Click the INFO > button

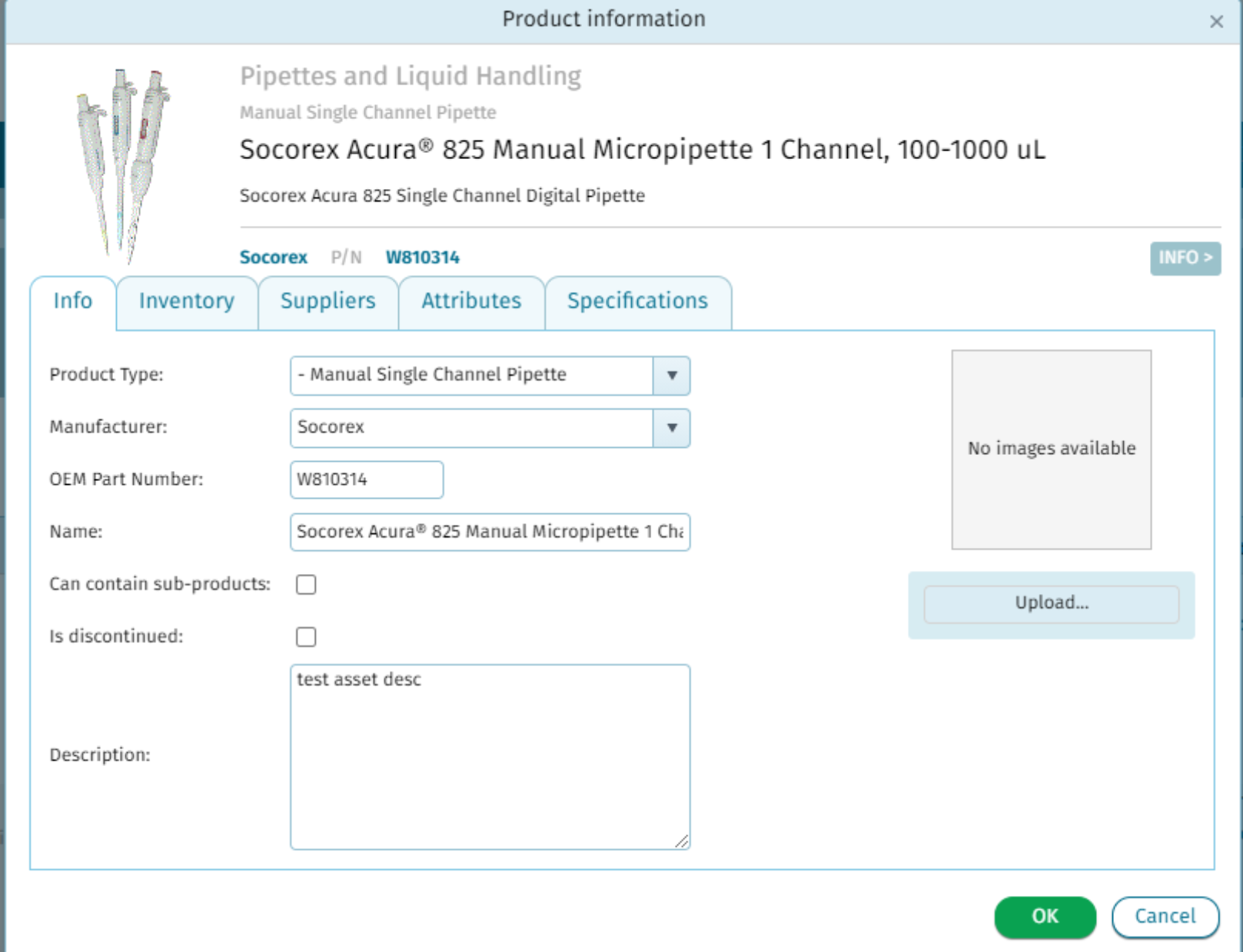pos(1185,257)
